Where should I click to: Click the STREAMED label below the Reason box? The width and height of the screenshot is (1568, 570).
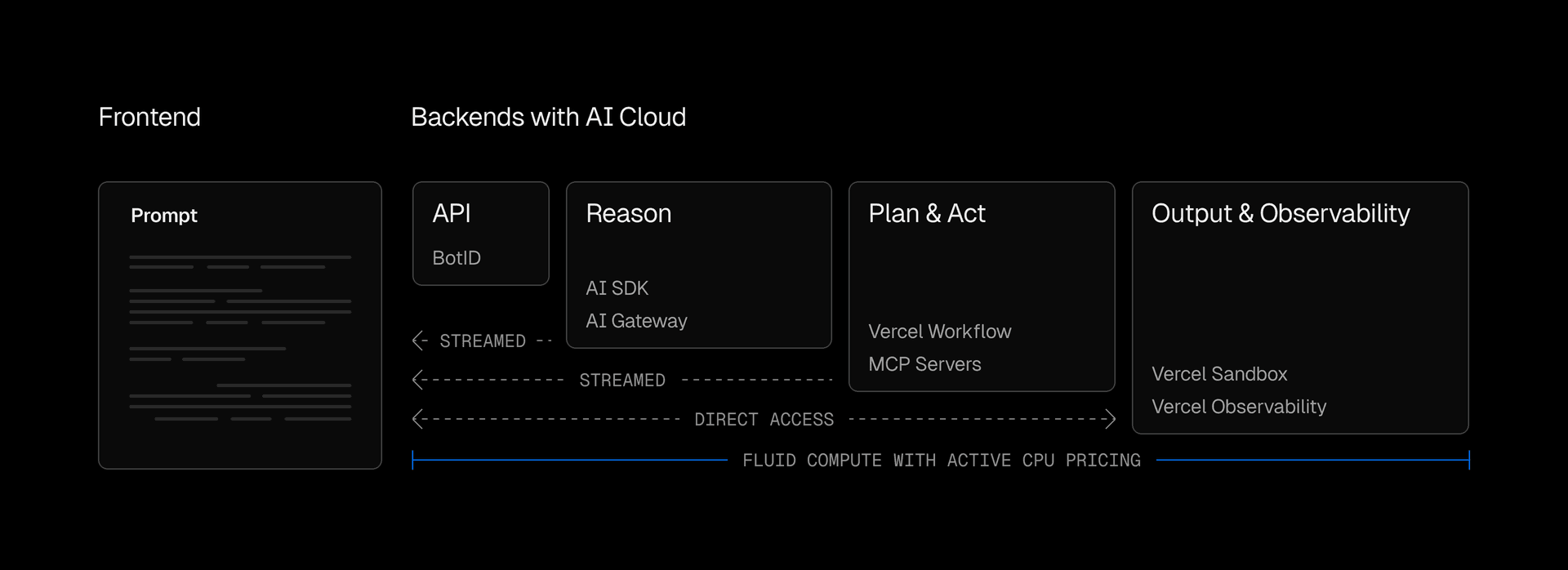tap(622, 381)
